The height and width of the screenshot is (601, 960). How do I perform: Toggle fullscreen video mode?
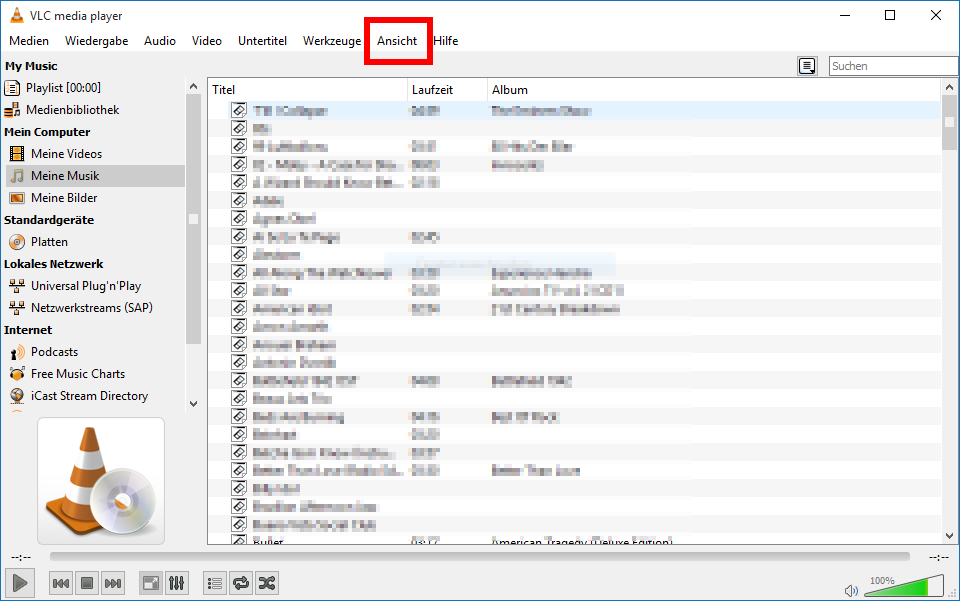click(x=150, y=583)
